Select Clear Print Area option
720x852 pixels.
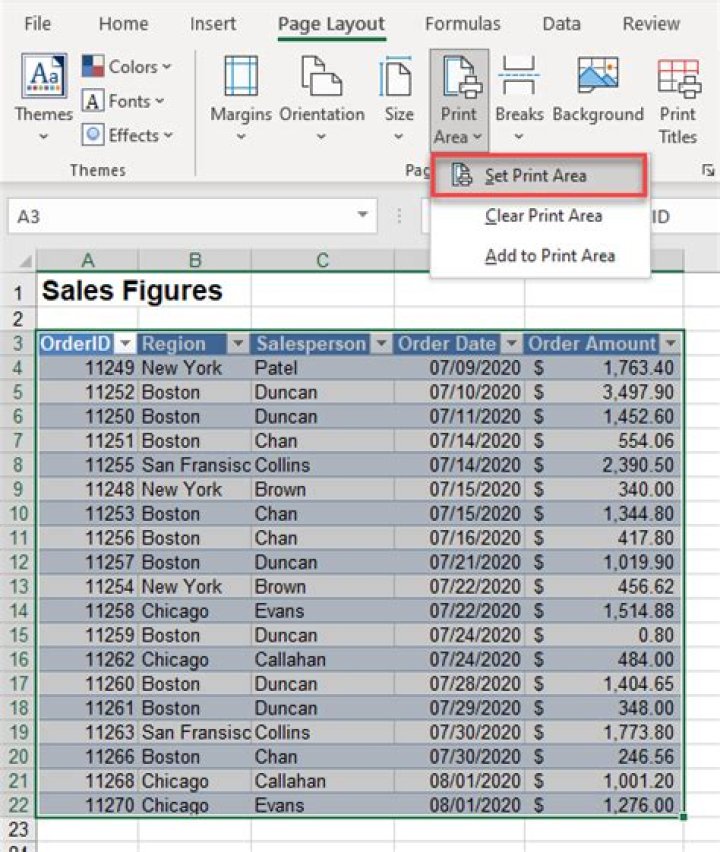(543, 216)
